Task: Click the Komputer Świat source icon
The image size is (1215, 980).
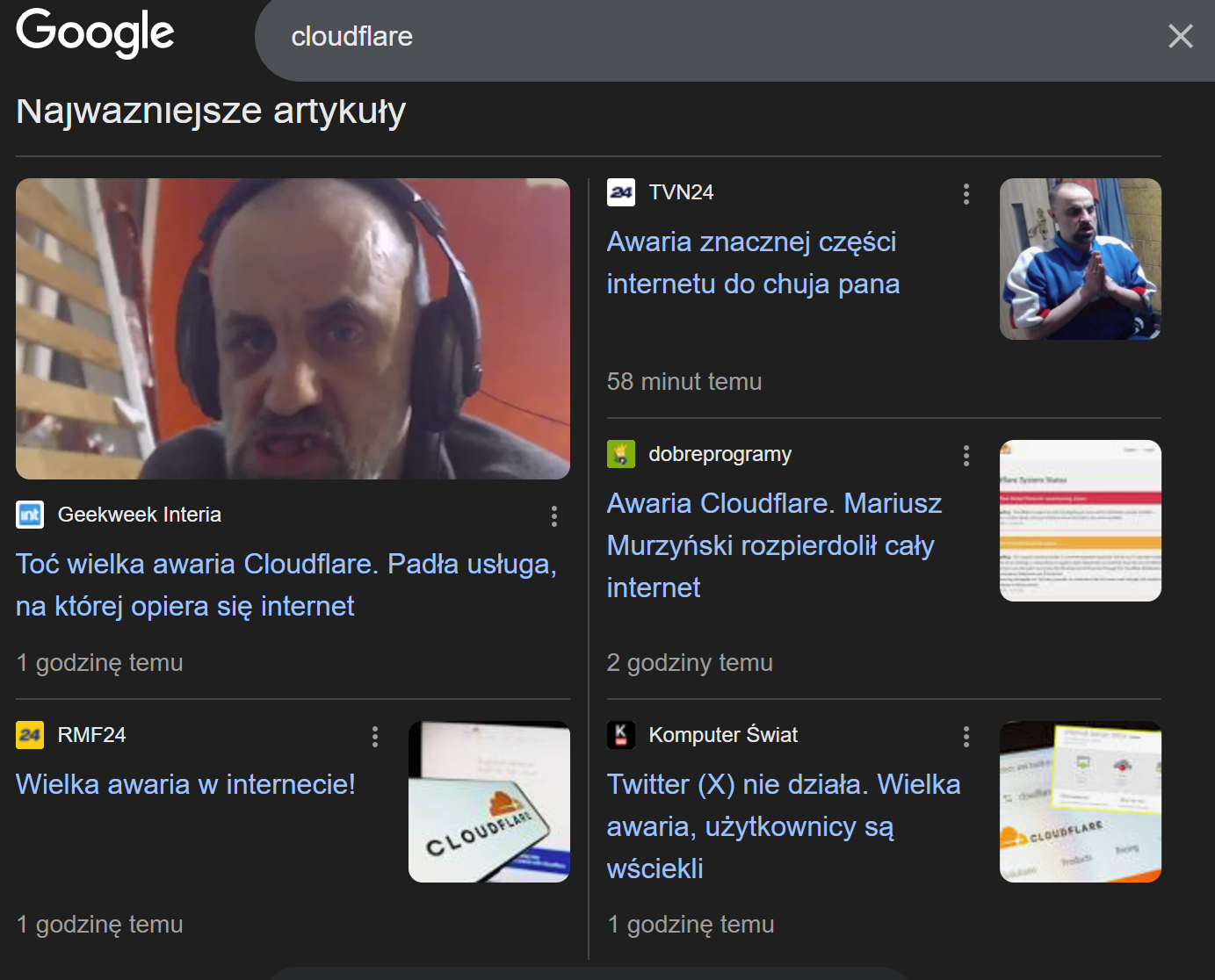Action: pyautogui.click(x=621, y=735)
